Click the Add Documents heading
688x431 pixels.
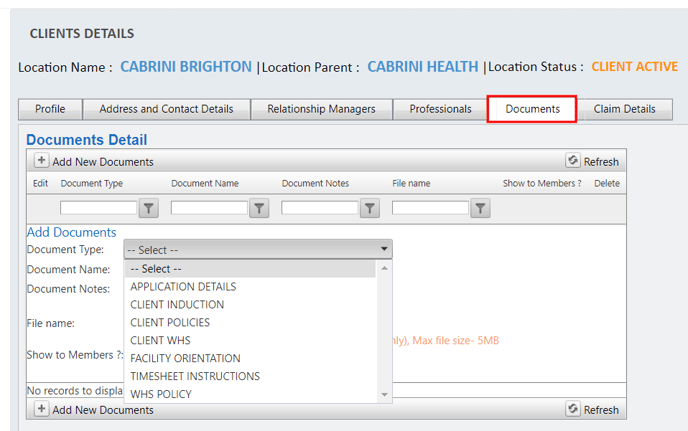pos(72,232)
